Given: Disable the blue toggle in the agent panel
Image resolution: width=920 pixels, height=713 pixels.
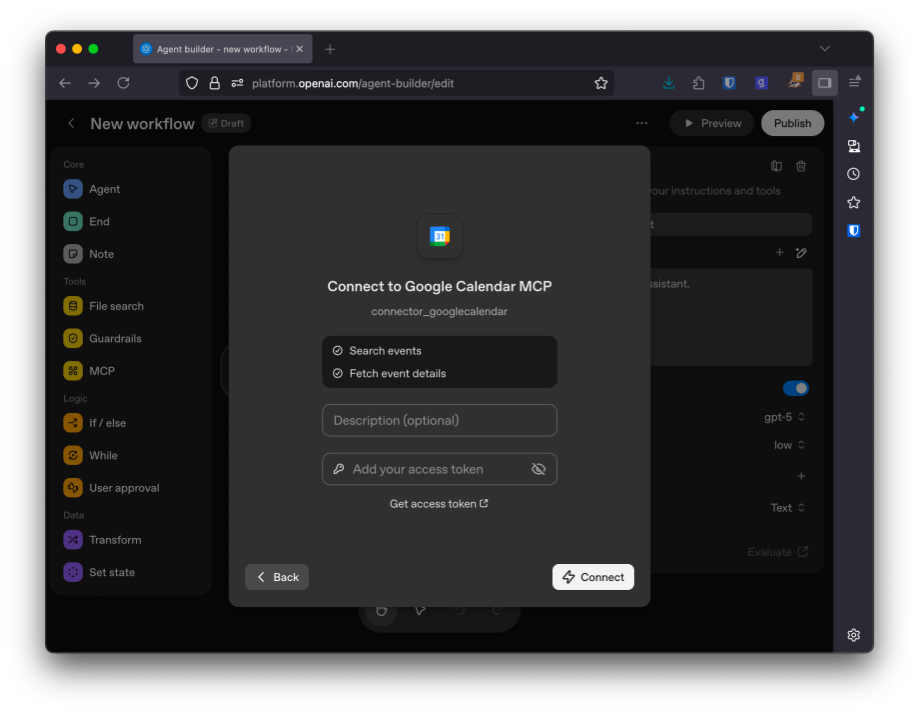Looking at the screenshot, I should [796, 387].
